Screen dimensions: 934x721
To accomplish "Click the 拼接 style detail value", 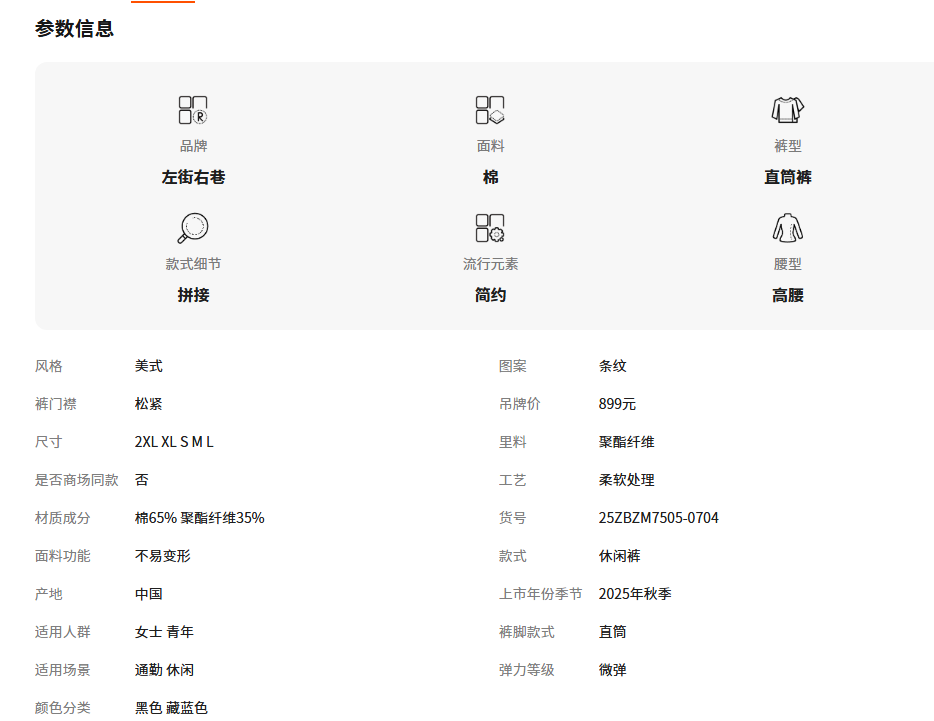I will tap(193, 295).
